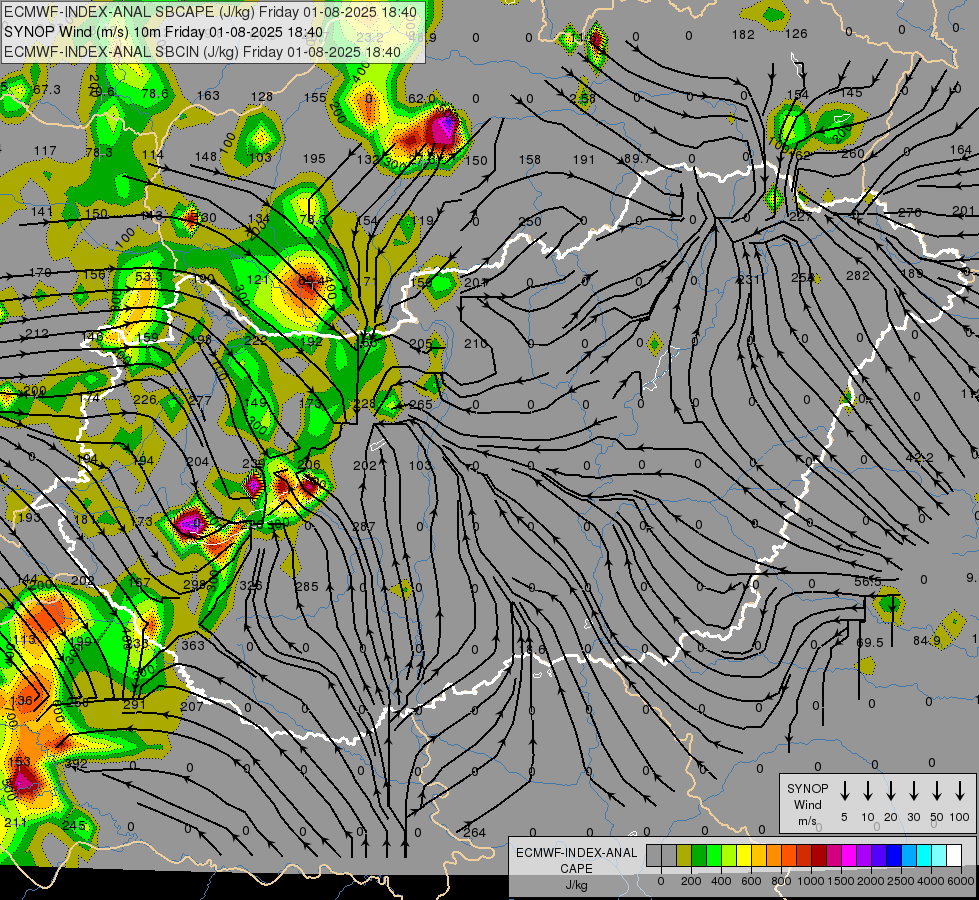Click the map value '89.7'
This screenshot has height=900, width=979.
pos(637,159)
